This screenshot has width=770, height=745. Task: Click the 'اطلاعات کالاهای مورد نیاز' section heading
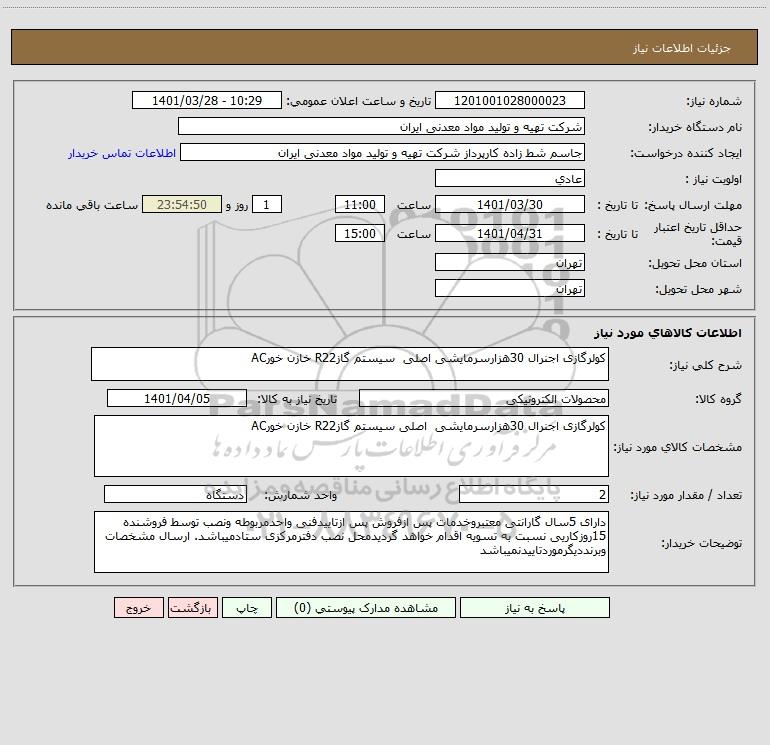pos(668,333)
